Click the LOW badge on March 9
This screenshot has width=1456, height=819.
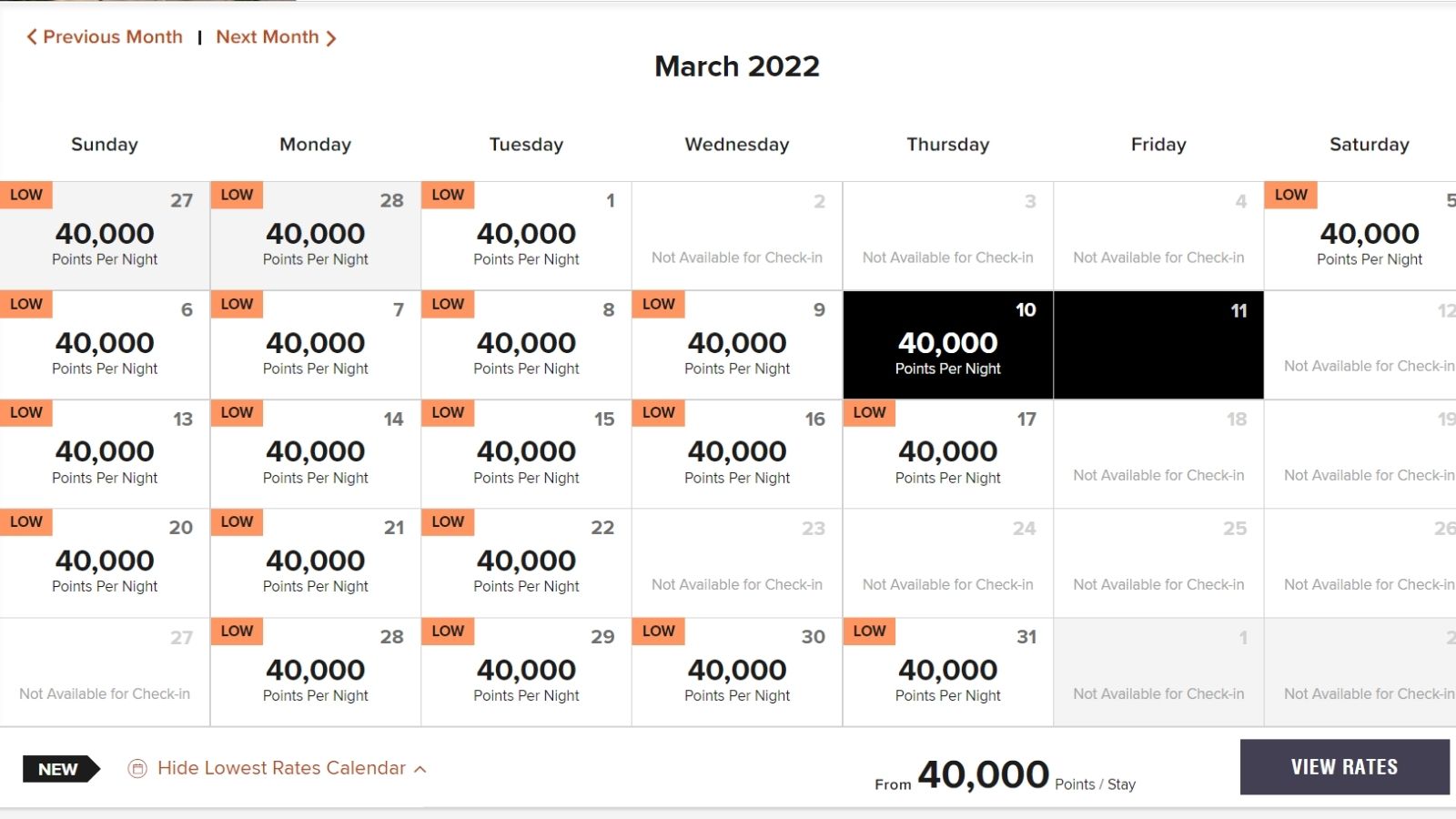[658, 304]
